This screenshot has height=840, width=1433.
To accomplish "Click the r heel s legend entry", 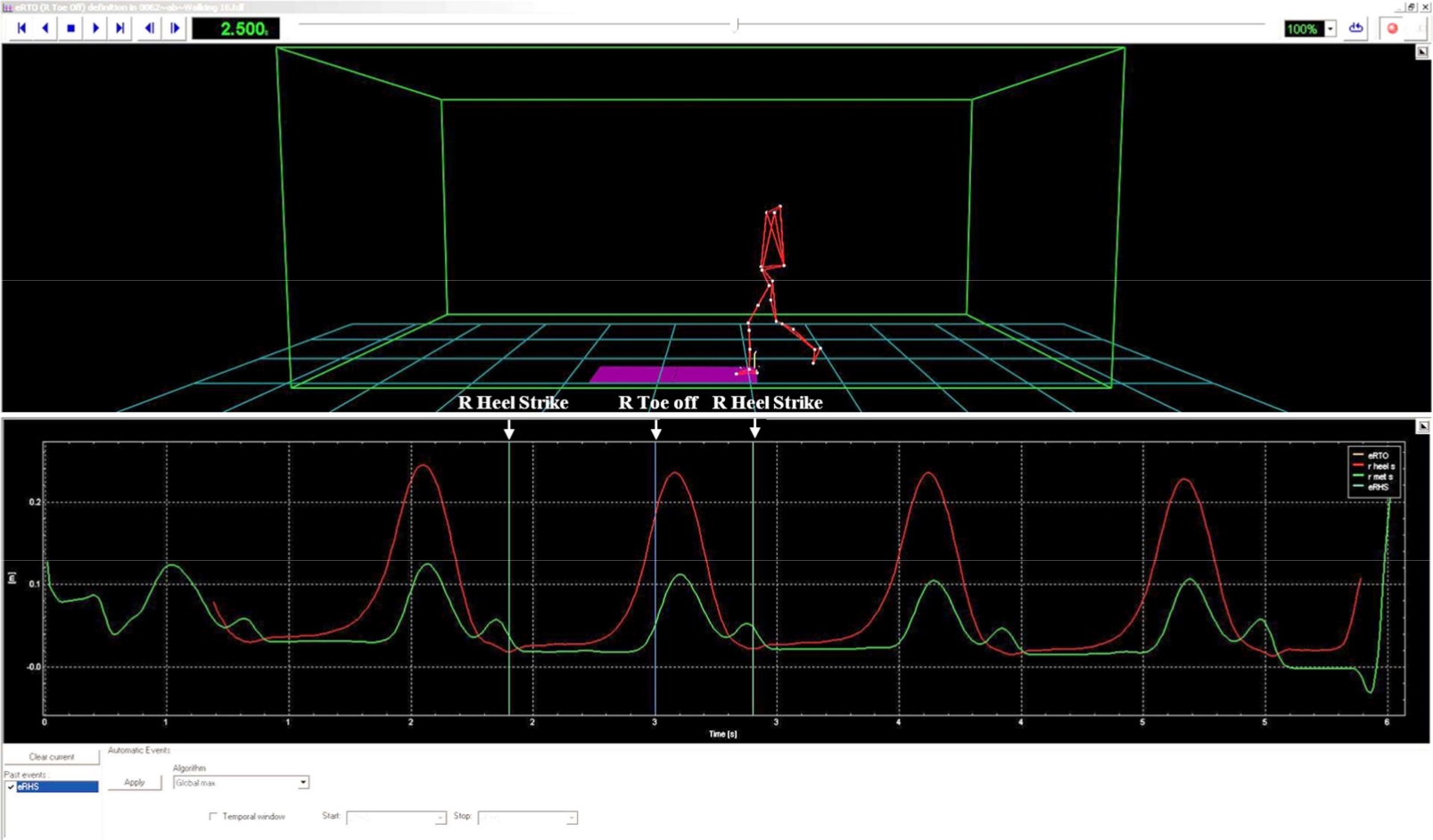I will 1374,466.
